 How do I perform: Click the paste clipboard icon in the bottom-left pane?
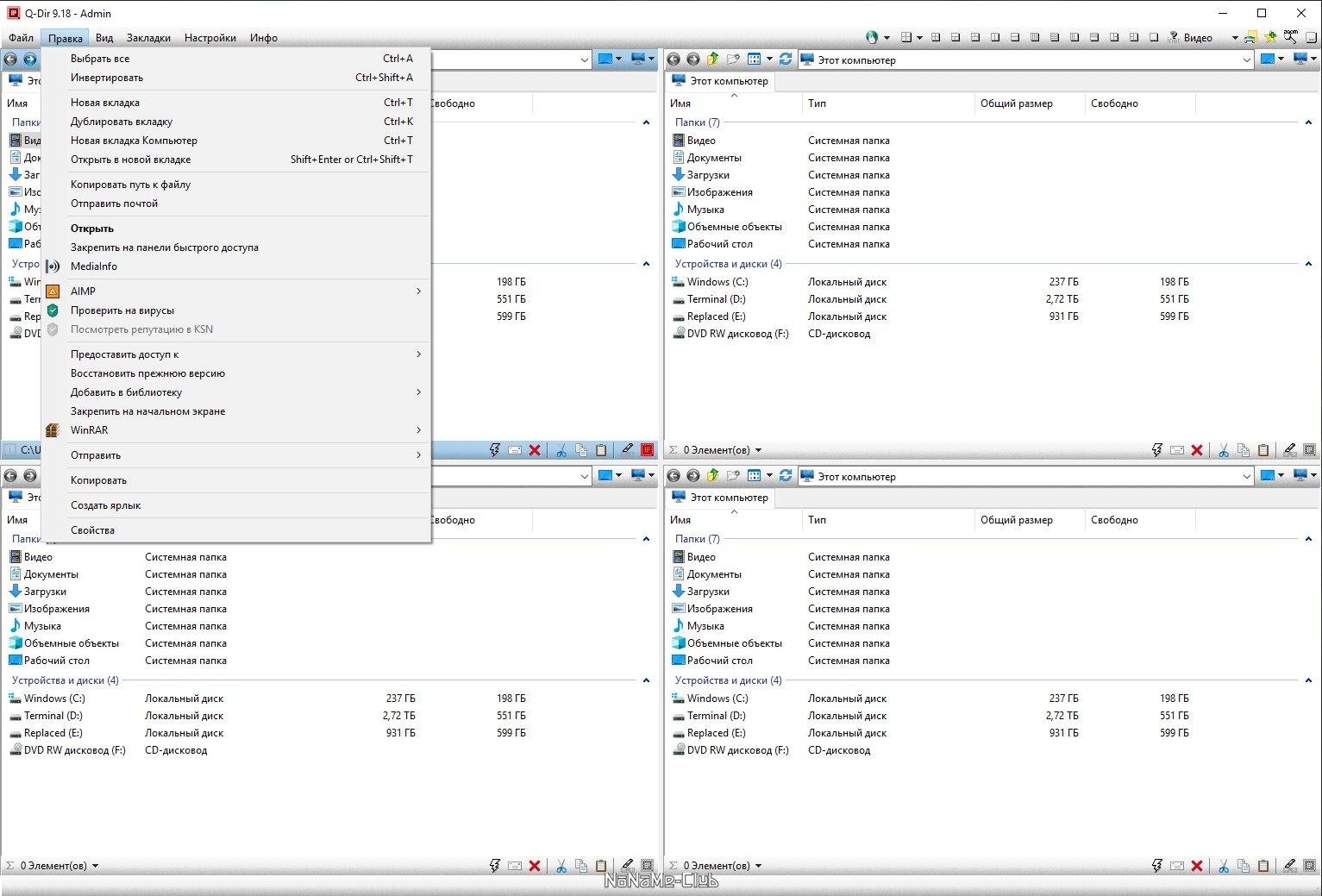(601, 866)
